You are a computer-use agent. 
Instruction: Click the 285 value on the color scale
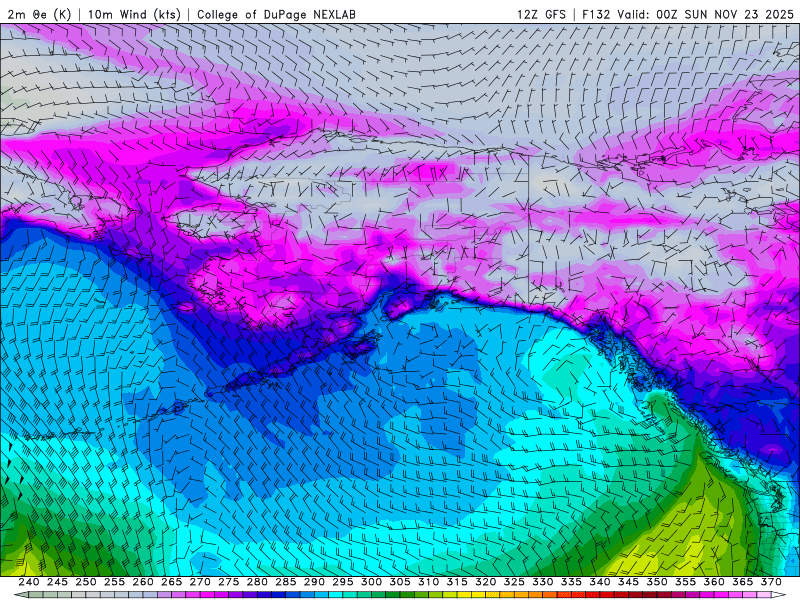tap(286, 582)
